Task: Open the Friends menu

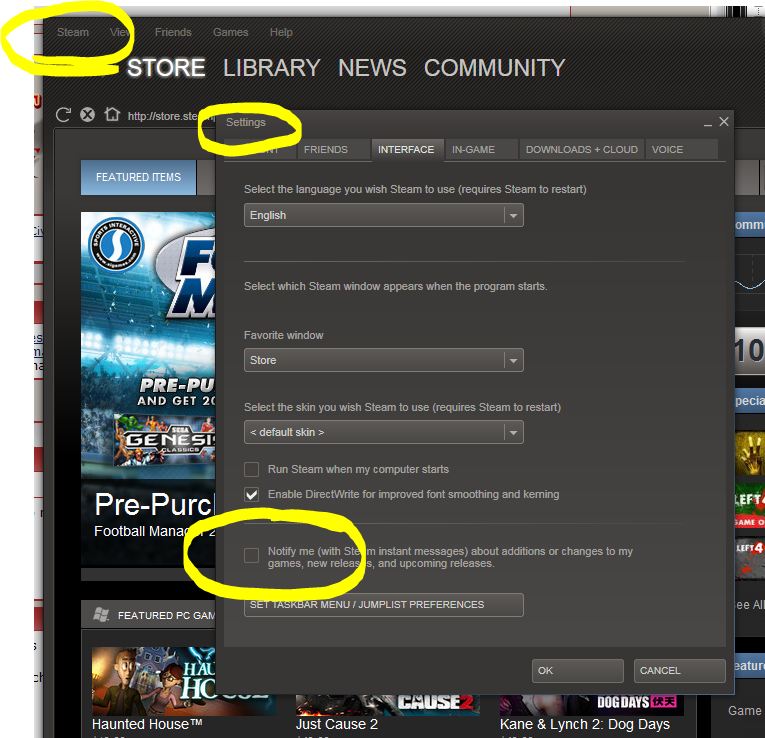Action: coord(173,32)
